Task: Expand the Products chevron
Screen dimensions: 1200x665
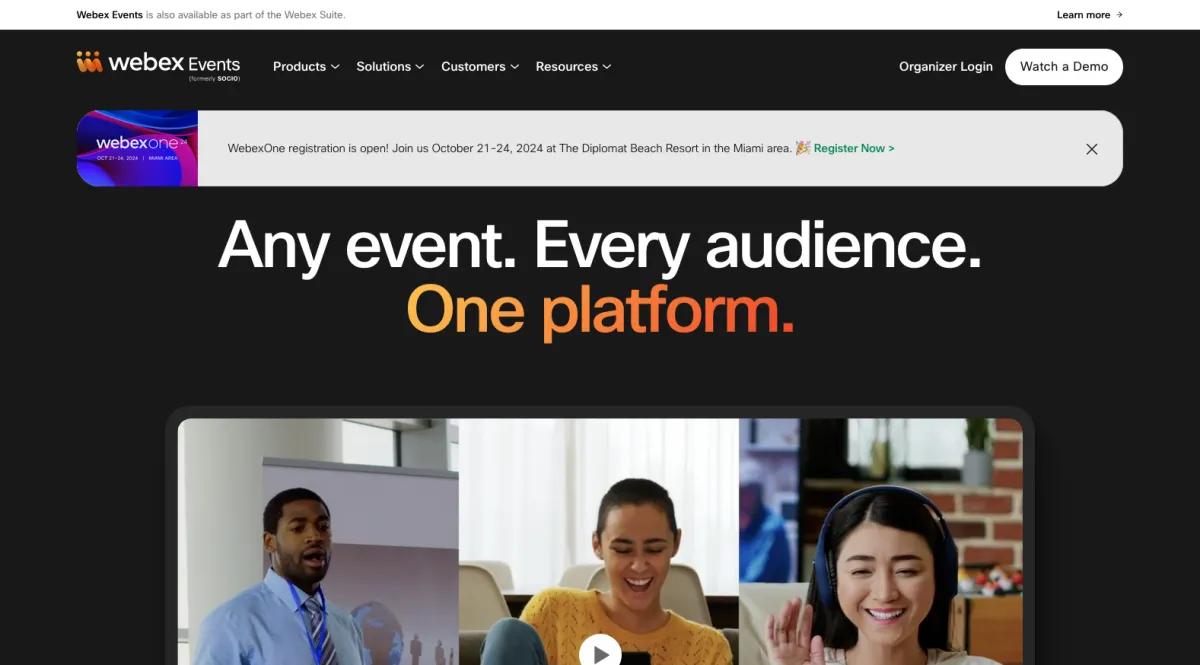Action: coord(335,67)
